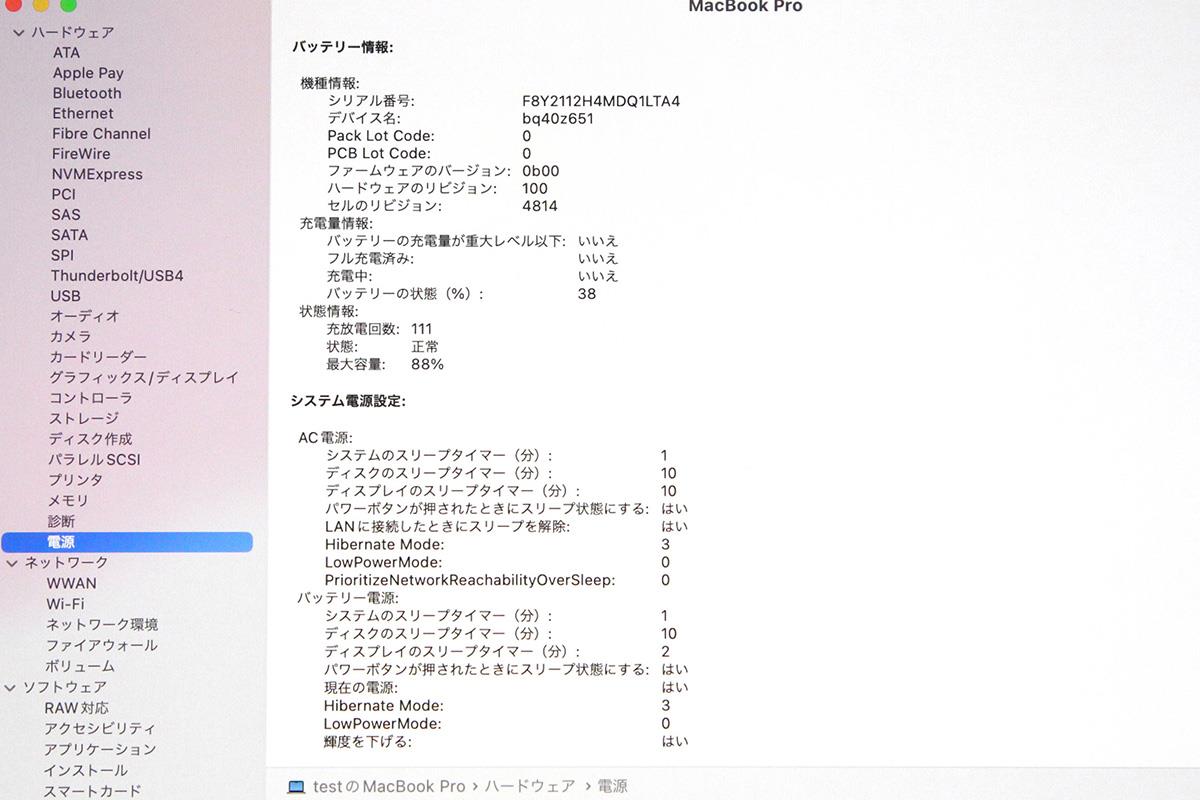This screenshot has height=800, width=1200.
Task: Collapse the ハードウェア section chevron
Action: [17, 33]
